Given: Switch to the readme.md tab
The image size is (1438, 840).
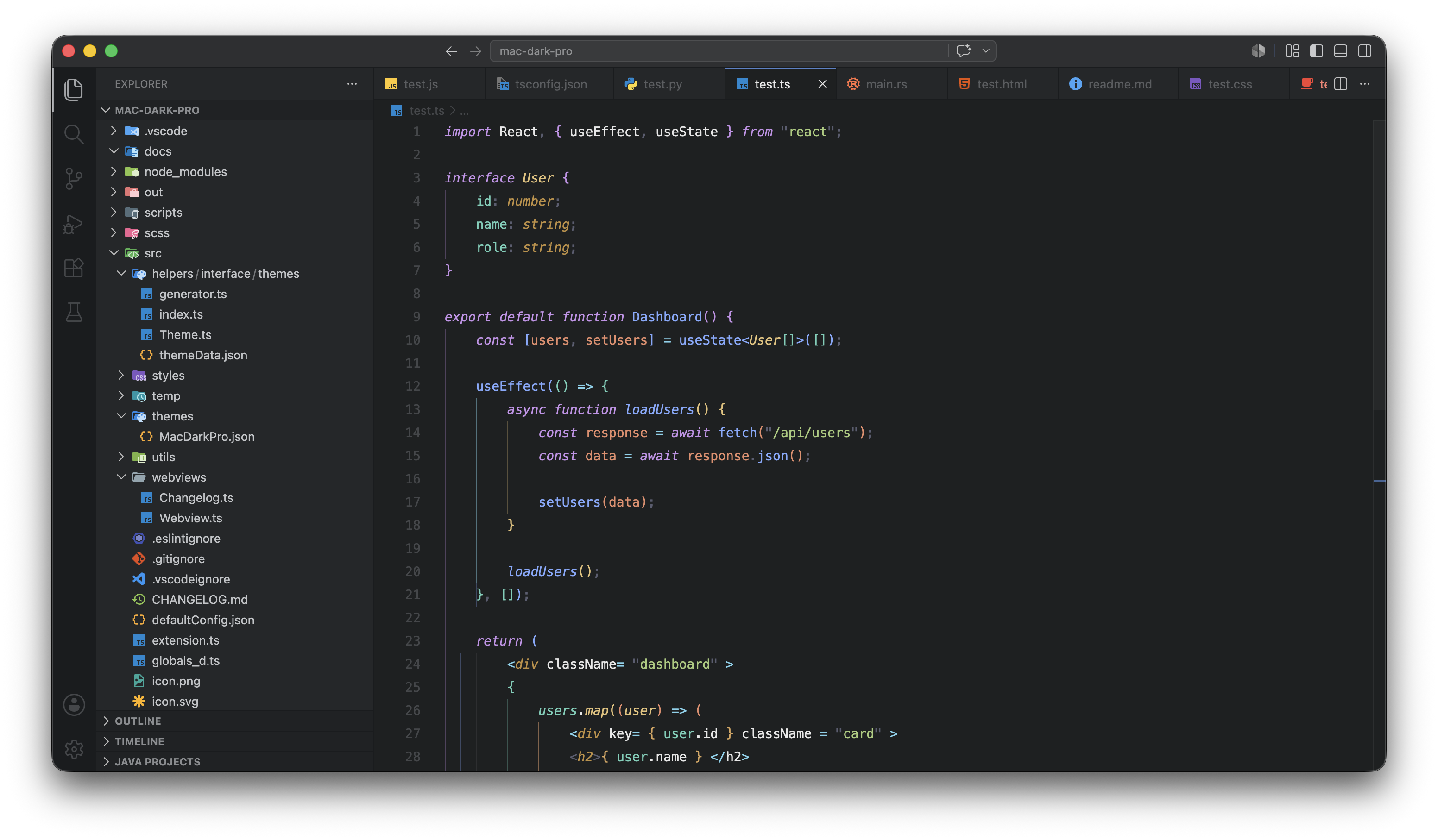Looking at the screenshot, I should click(1118, 84).
